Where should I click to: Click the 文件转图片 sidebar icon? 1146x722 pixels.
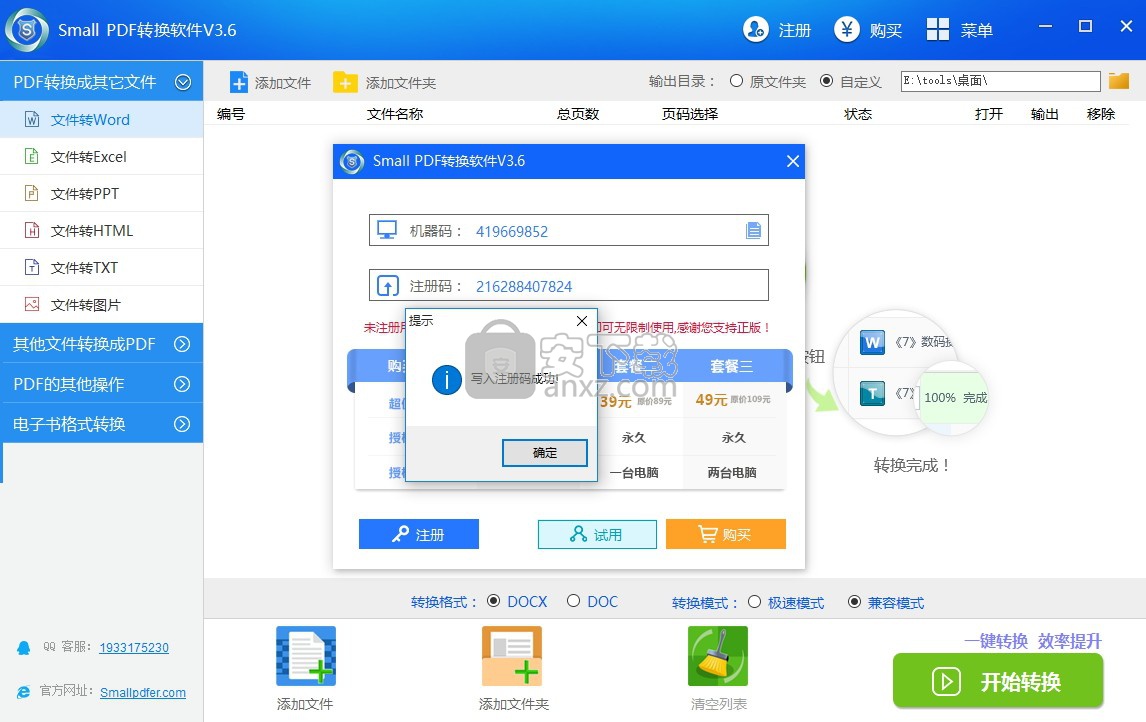pyautogui.click(x=32, y=304)
